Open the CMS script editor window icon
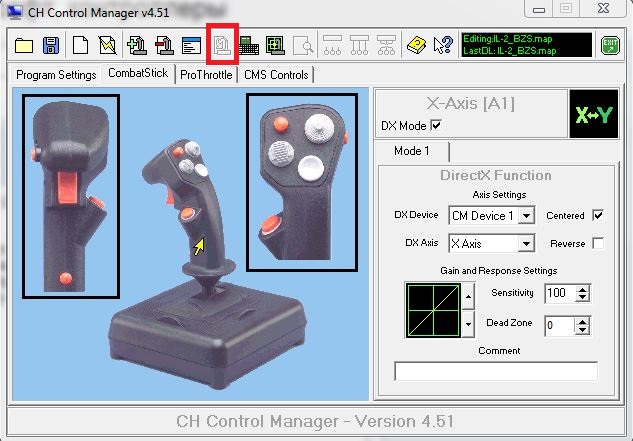633x441 pixels. (191, 45)
